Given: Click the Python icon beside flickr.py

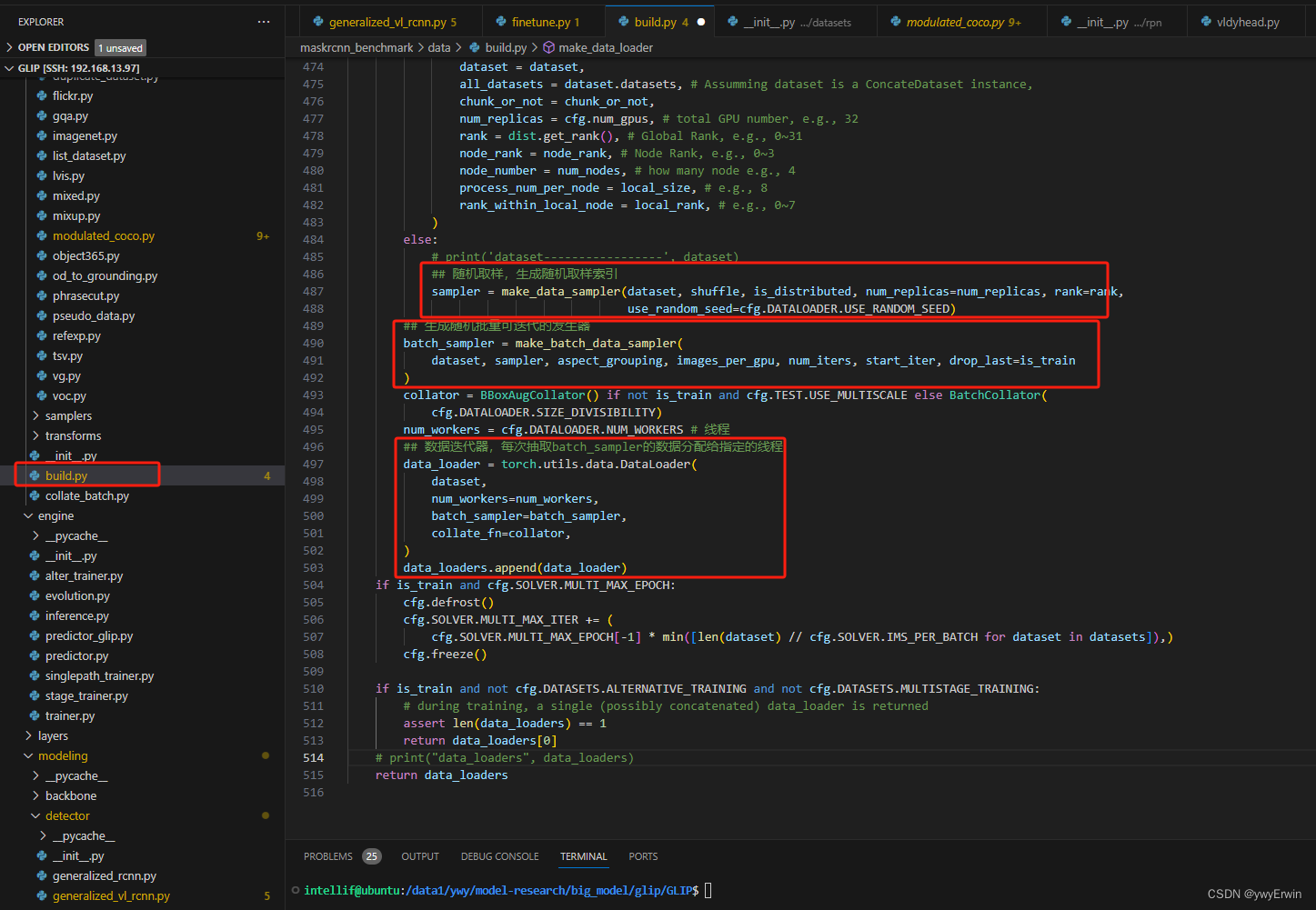Looking at the screenshot, I should tap(42, 95).
